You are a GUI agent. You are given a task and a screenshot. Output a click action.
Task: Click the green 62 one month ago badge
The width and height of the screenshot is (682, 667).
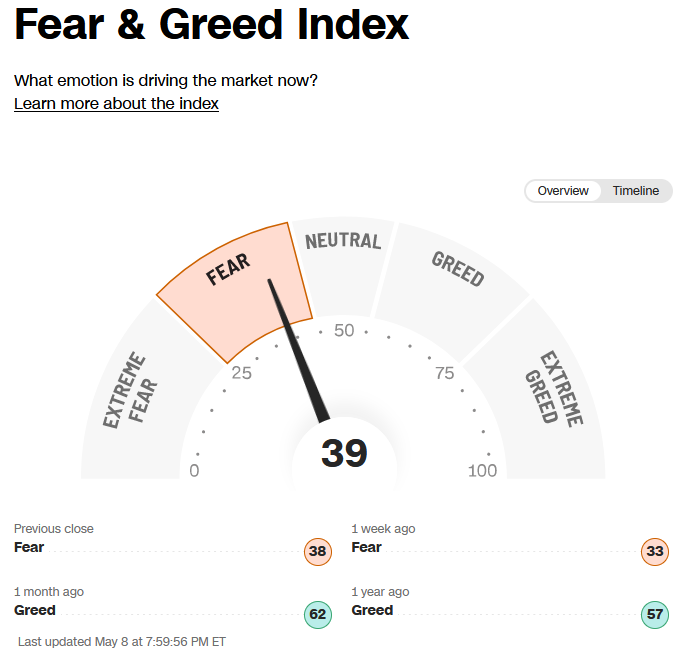tap(318, 614)
